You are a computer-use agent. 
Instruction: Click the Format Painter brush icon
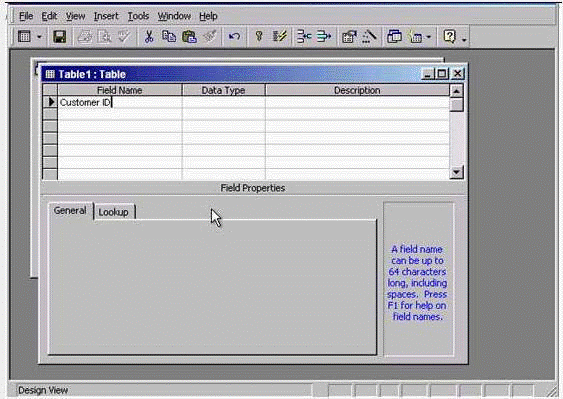[x=210, y=37]
